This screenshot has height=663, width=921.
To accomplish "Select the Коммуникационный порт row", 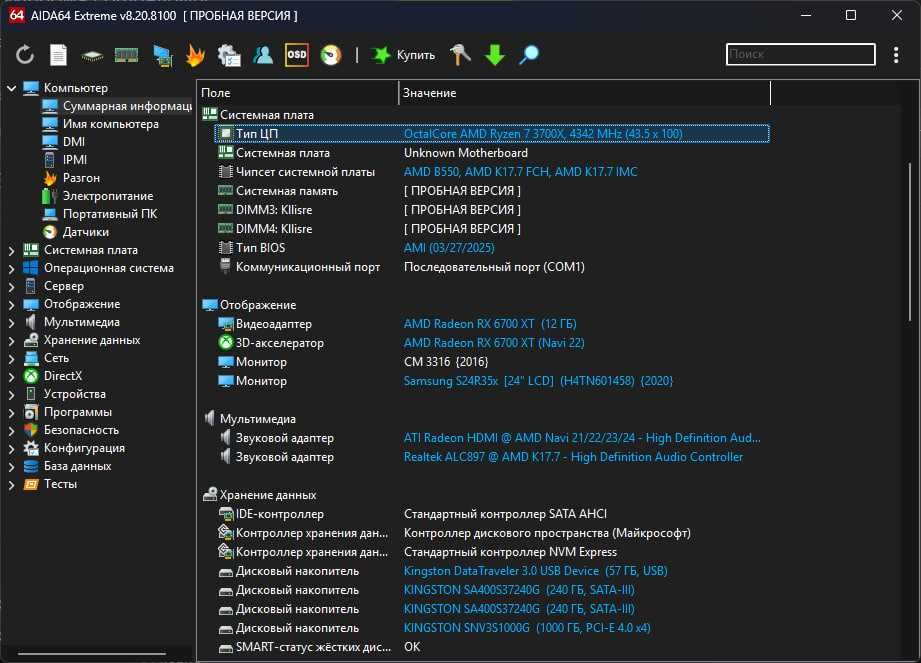I will 492,267.
